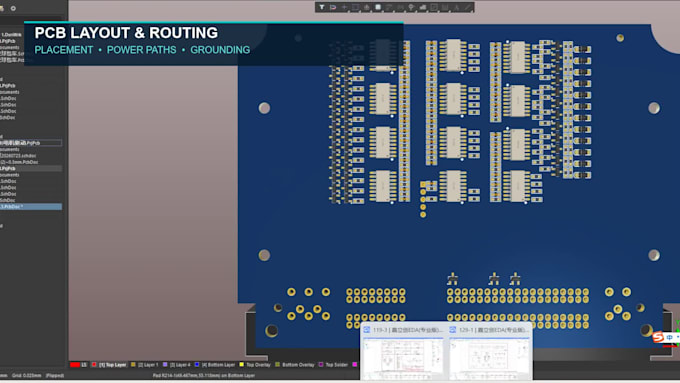Click the gear icon atop Projects panel
680x383 pixels.
pyautogui.click(x=13, y=8)
